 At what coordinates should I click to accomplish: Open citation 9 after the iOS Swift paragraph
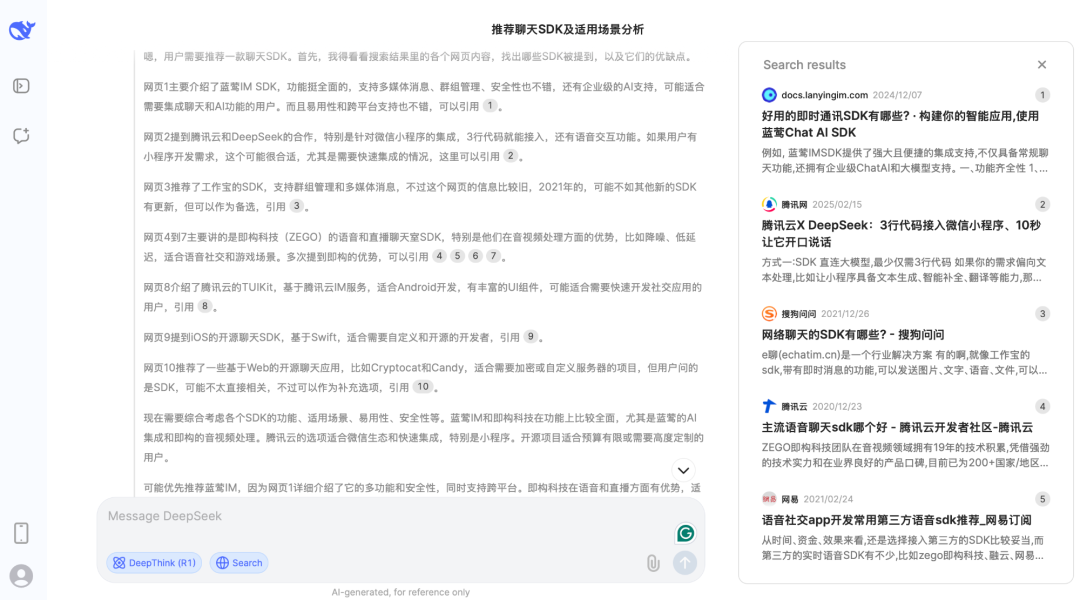530,337
